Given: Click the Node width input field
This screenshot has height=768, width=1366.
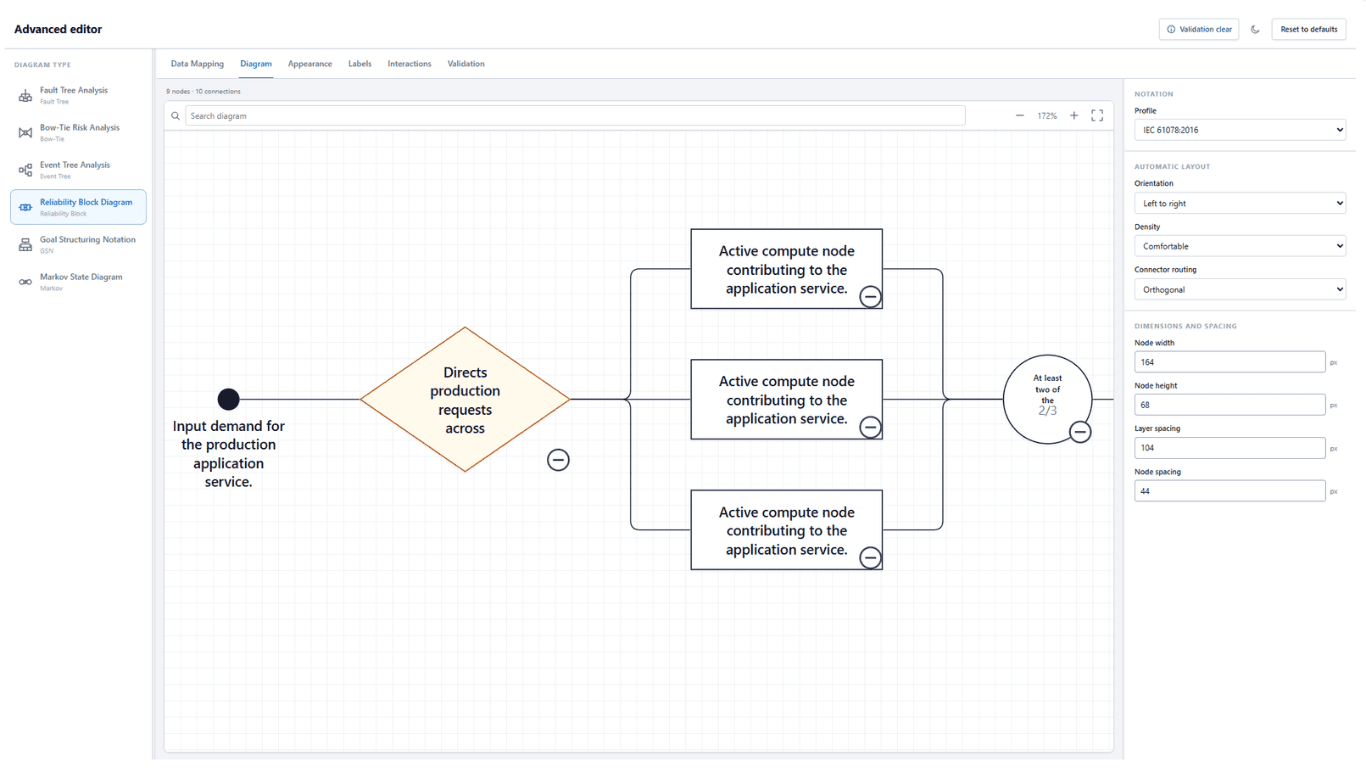Looking at the screenshot, I should click(x=1230, y=362).
